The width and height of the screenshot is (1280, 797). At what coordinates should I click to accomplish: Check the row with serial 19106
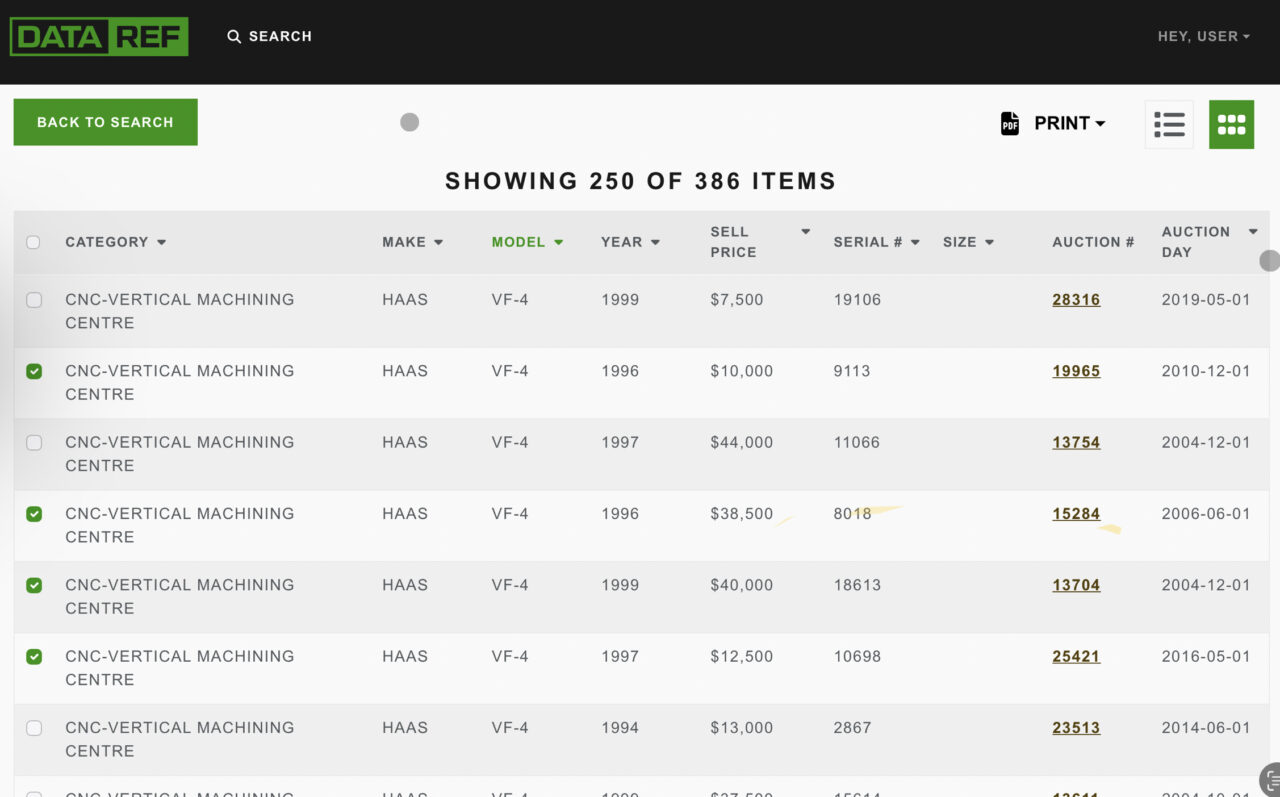(x=34, y=299)
